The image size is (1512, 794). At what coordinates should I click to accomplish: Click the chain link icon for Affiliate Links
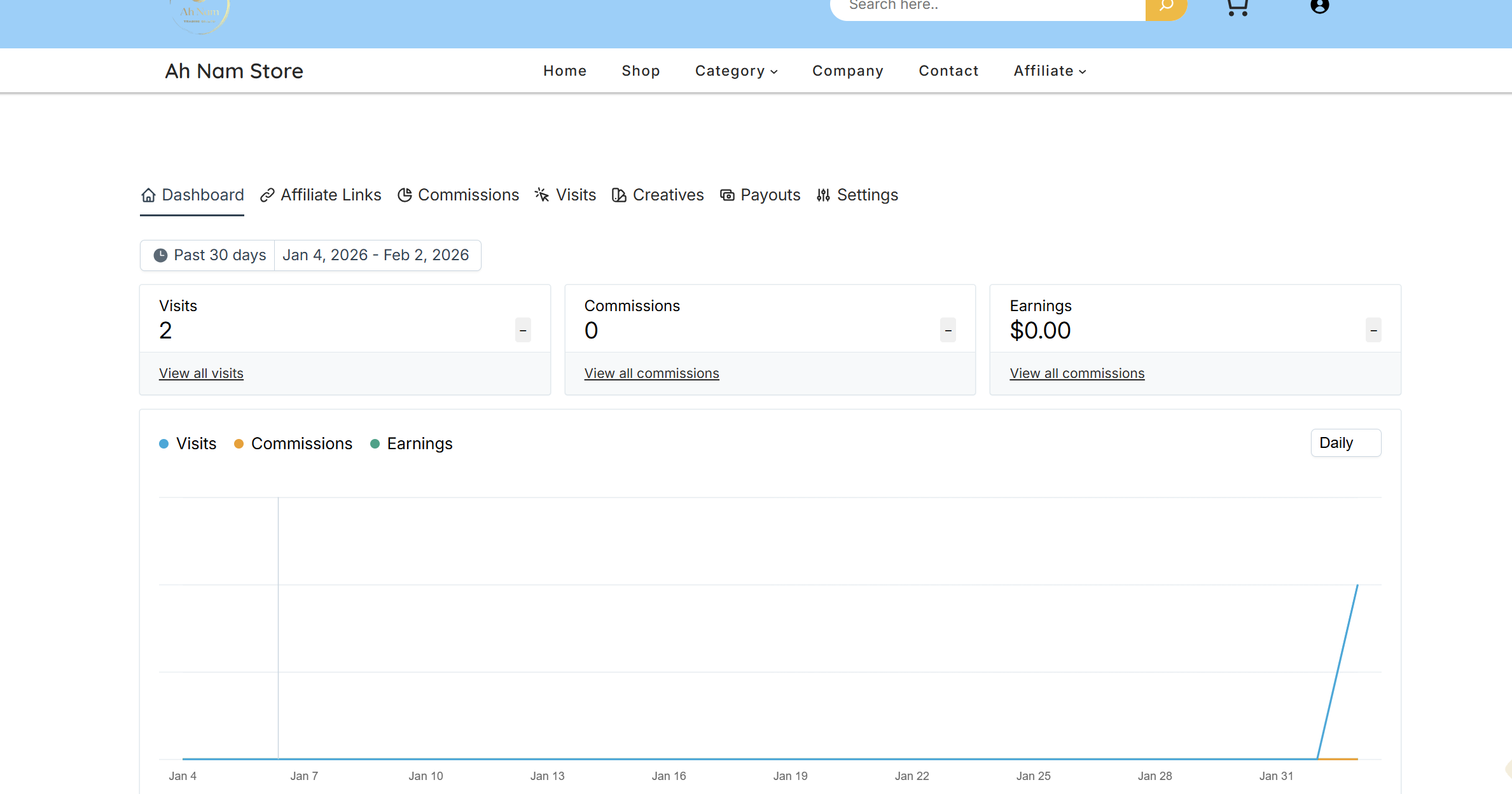267,195
